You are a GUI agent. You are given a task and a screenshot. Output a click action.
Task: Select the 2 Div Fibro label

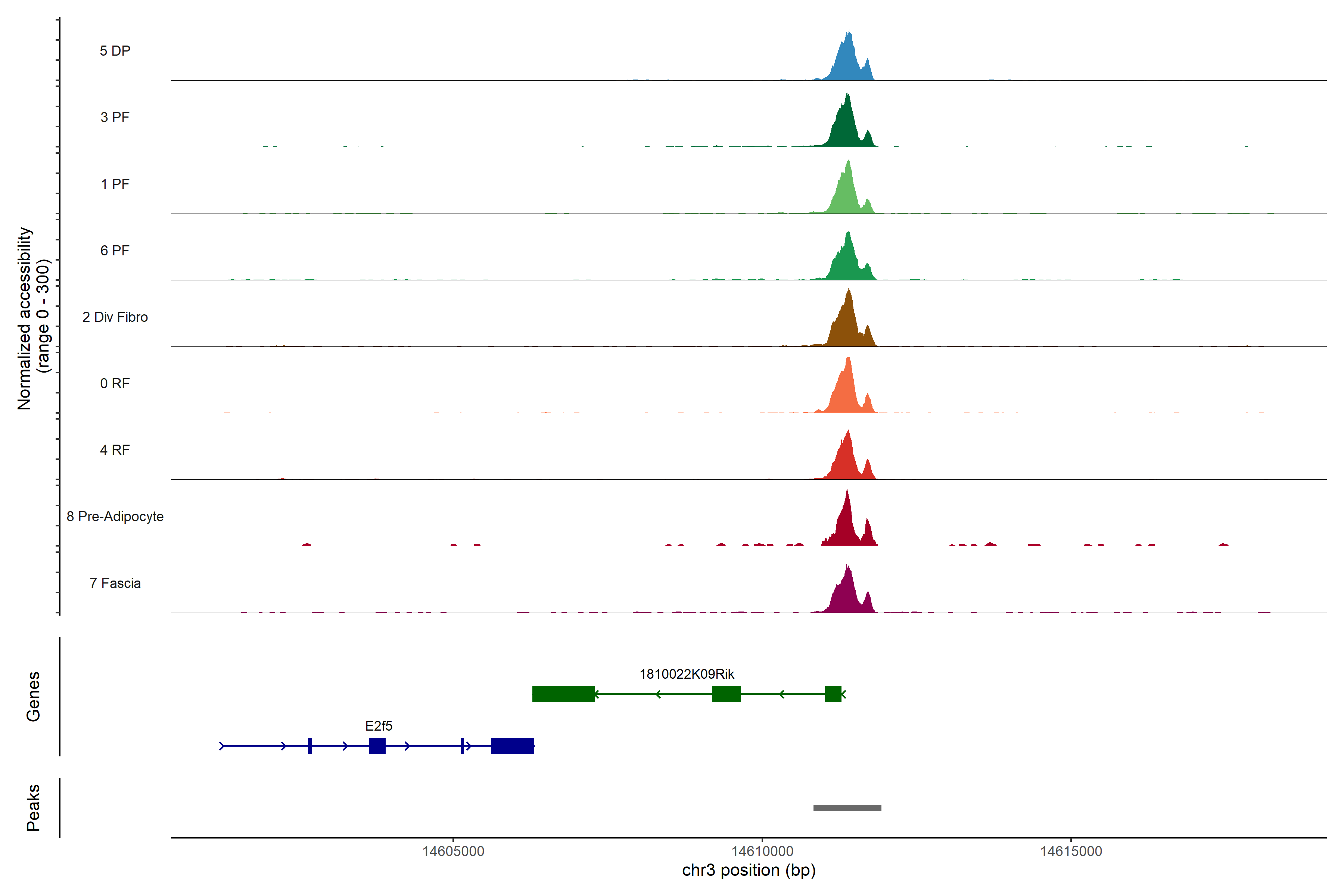tap(115, 317)
